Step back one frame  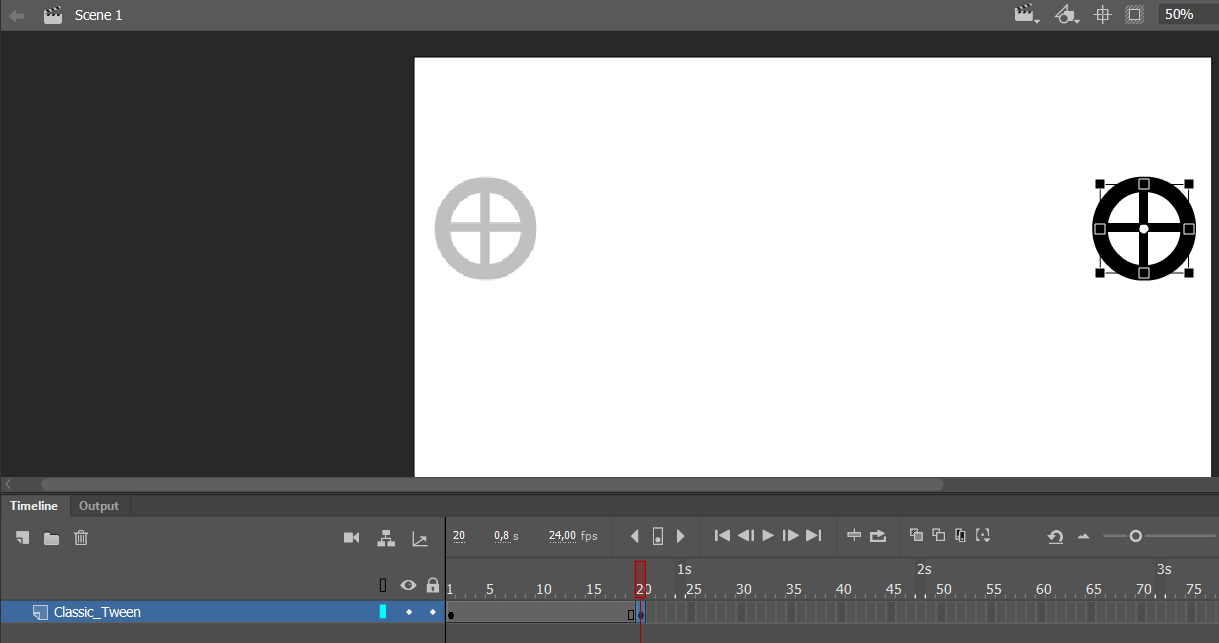(745, 536)
